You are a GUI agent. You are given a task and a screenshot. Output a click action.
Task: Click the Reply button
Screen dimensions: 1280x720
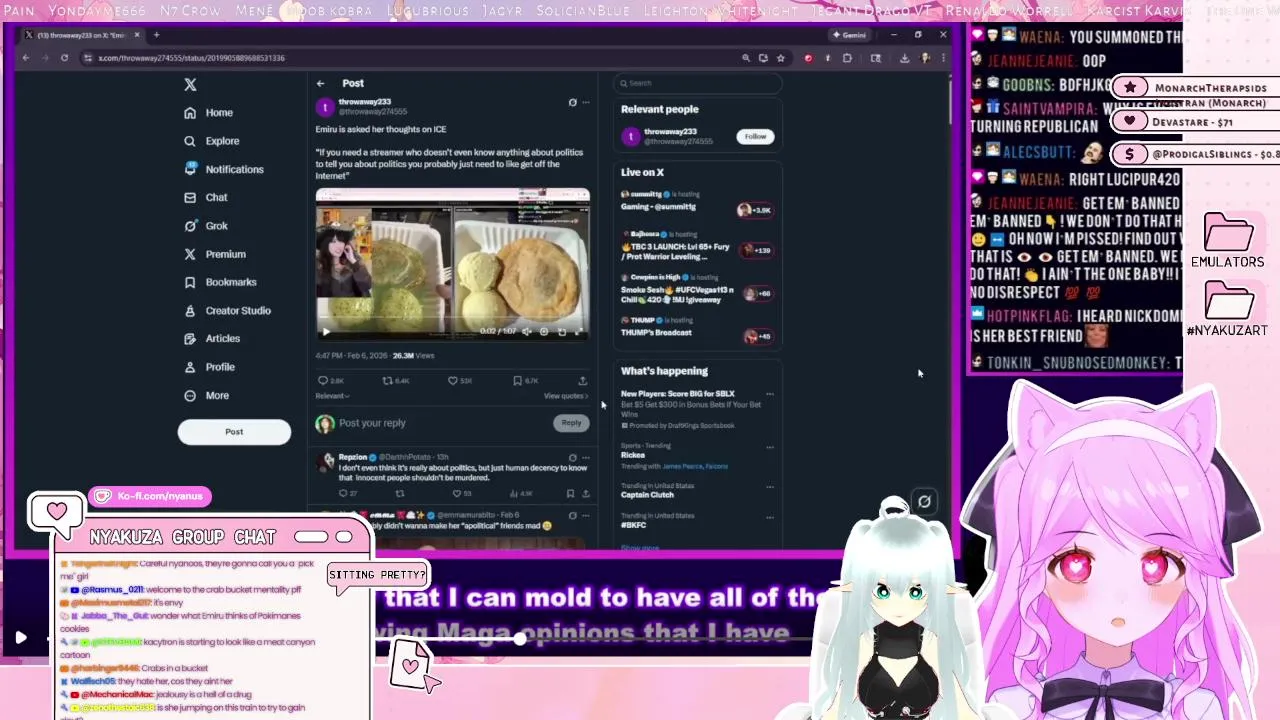pos(571,423)
